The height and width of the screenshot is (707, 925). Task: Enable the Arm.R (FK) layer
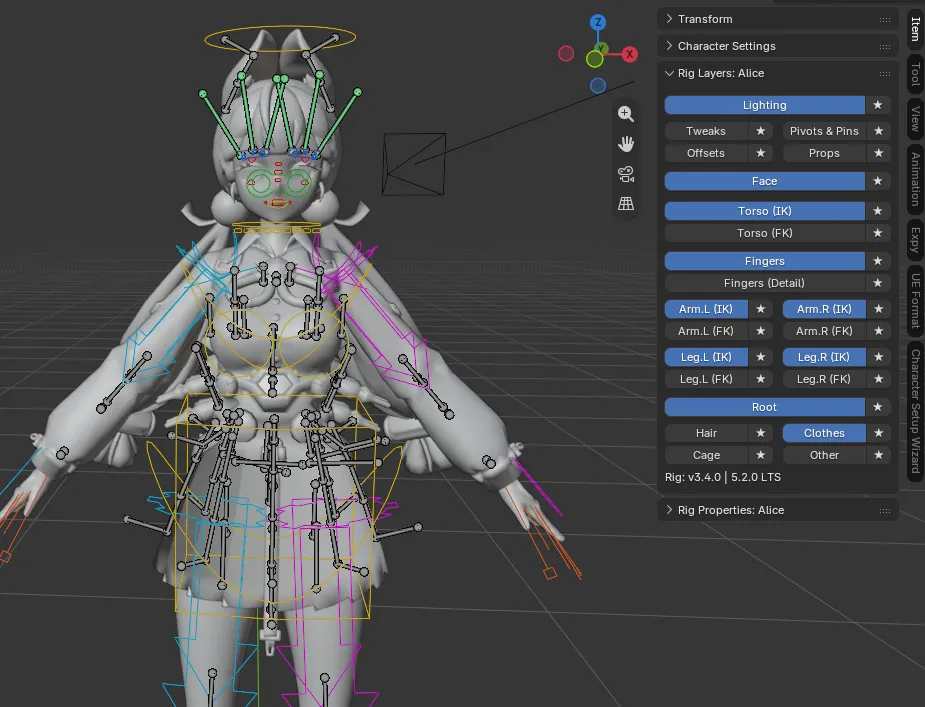pos(824,331)
